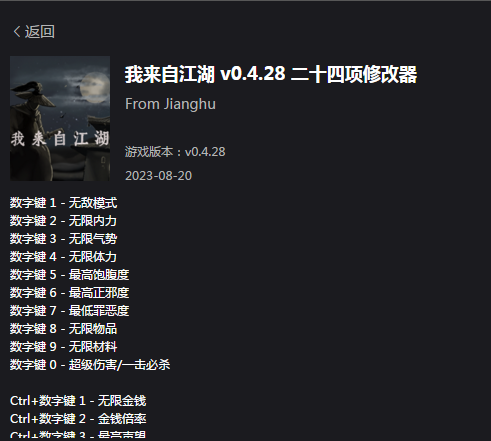The width and height of the screenshot is (491, 441).
Task: Select 数字键 0 超级伤害/一击必杀 entry
Action: pyautogui.click(x=90, y=365)
